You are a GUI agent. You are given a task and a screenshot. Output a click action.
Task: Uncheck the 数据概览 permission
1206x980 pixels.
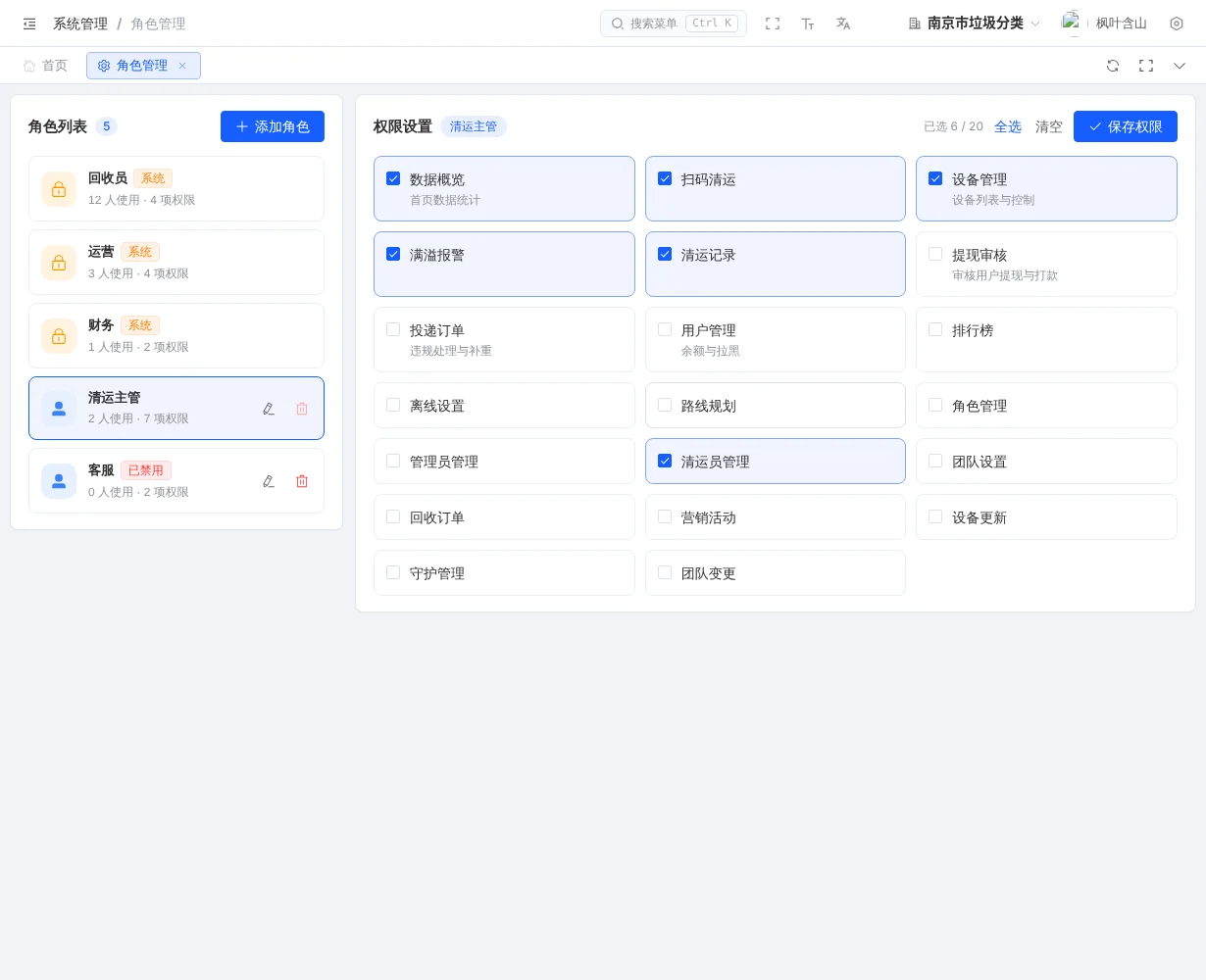coord(393,178)
